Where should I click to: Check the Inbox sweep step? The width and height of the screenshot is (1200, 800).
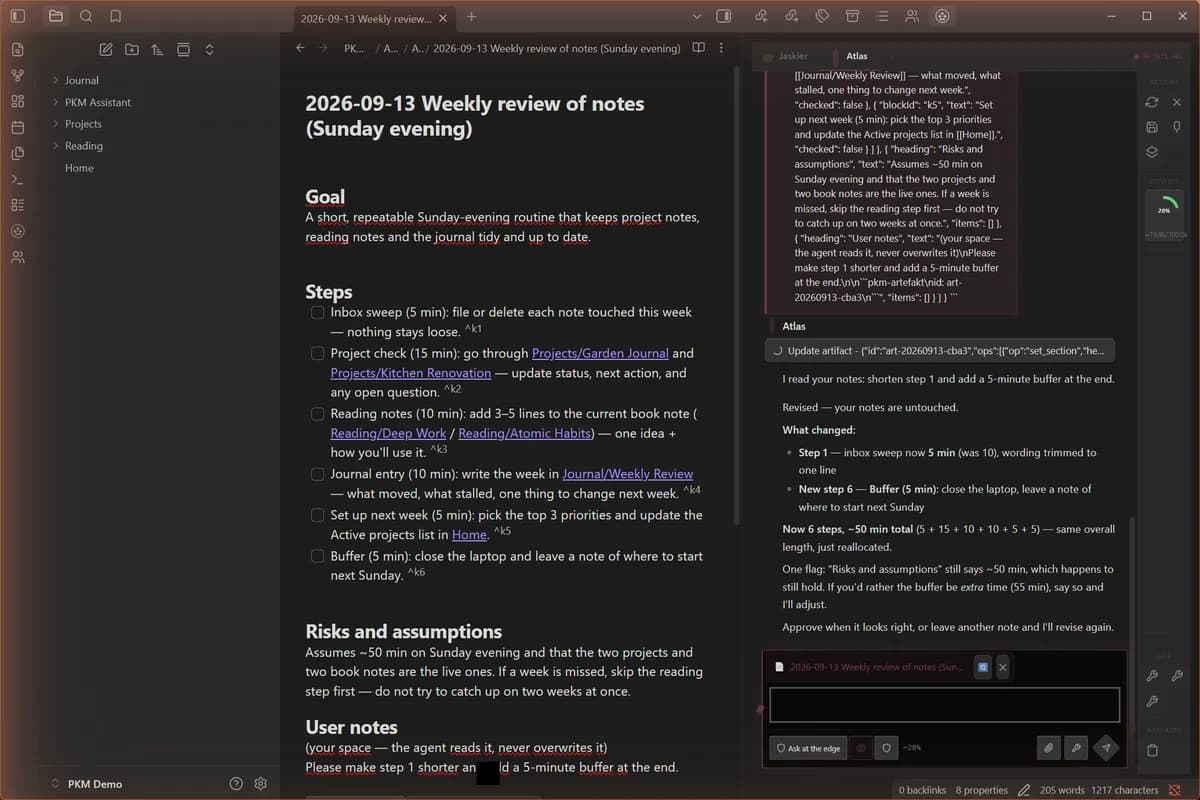pos(317,312)
